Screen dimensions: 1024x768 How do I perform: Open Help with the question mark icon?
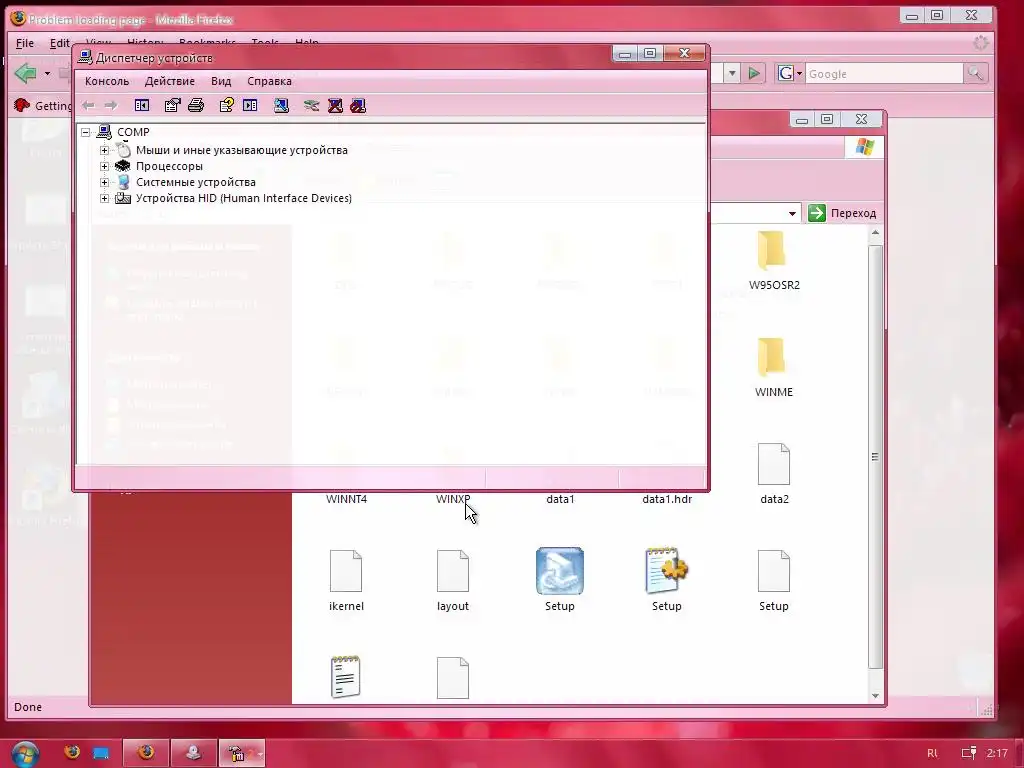pos(227,105)
